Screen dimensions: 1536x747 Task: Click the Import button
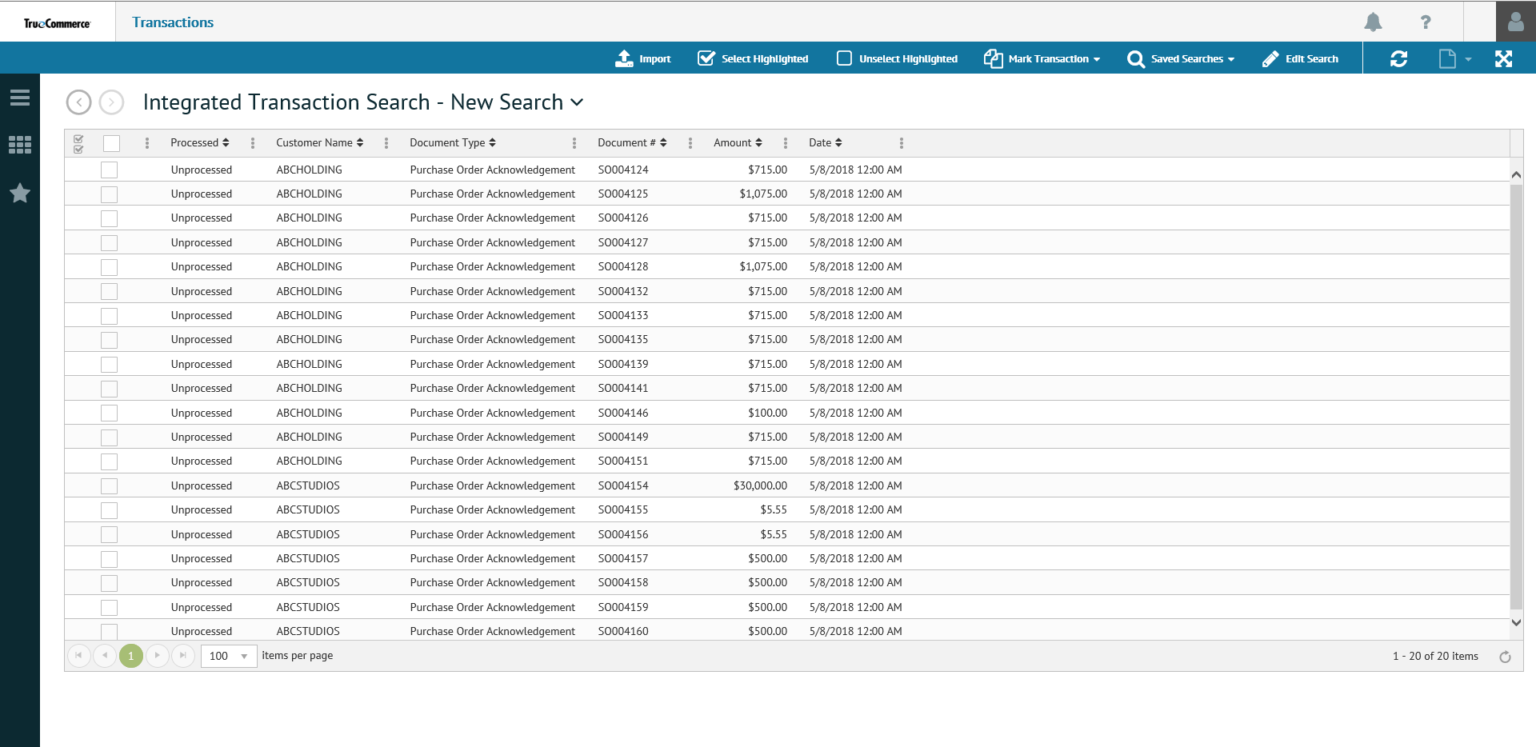tap(643, 59)
